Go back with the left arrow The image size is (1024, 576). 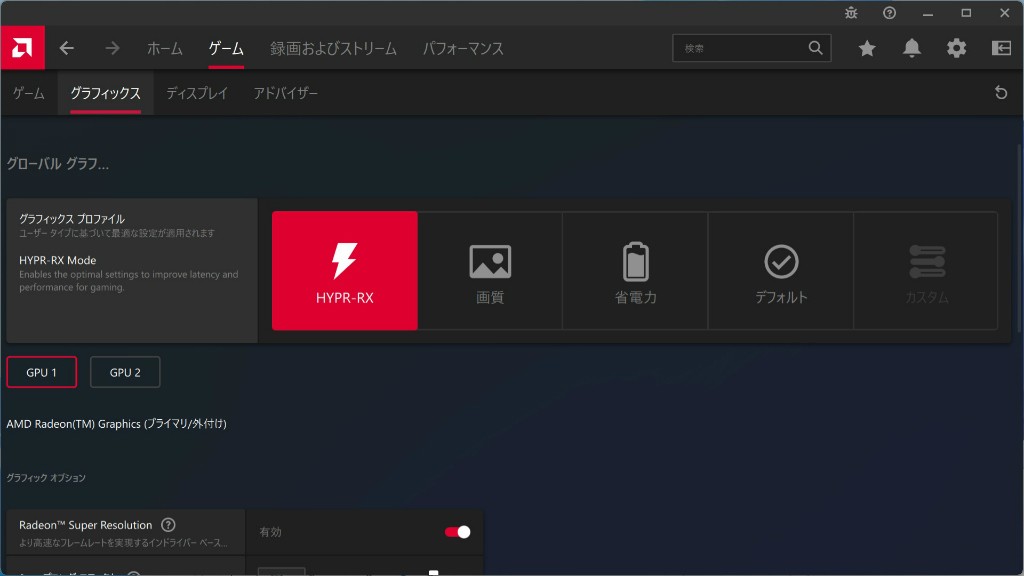point(67,48)
